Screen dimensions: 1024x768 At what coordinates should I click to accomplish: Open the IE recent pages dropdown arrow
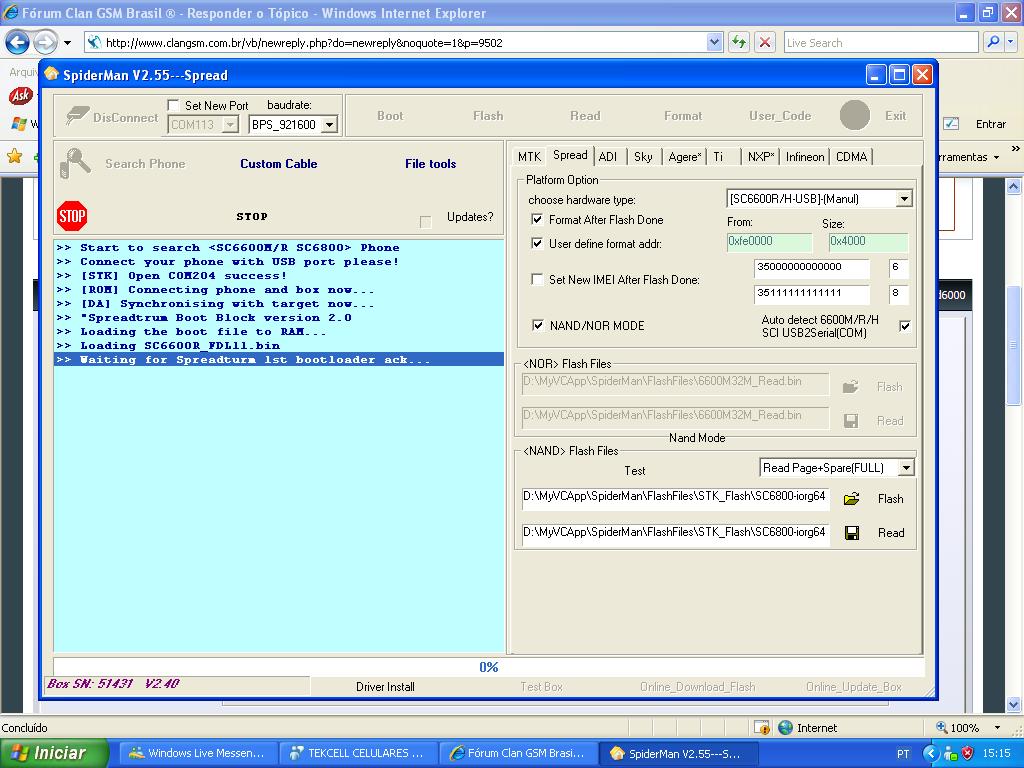(67, 43)
